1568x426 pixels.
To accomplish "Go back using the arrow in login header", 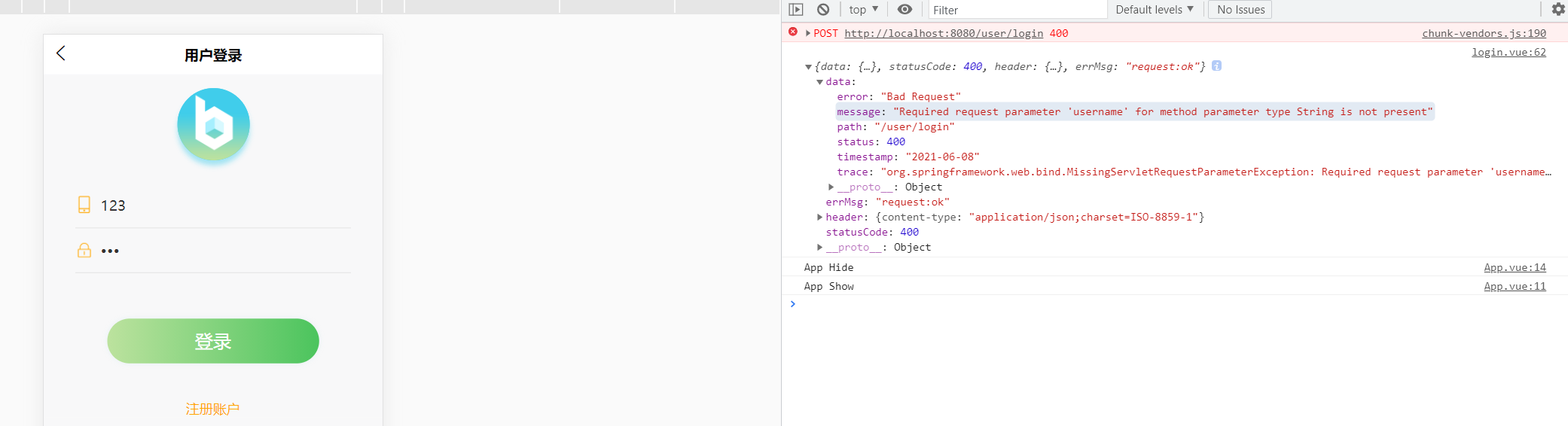I will [61, 53].
